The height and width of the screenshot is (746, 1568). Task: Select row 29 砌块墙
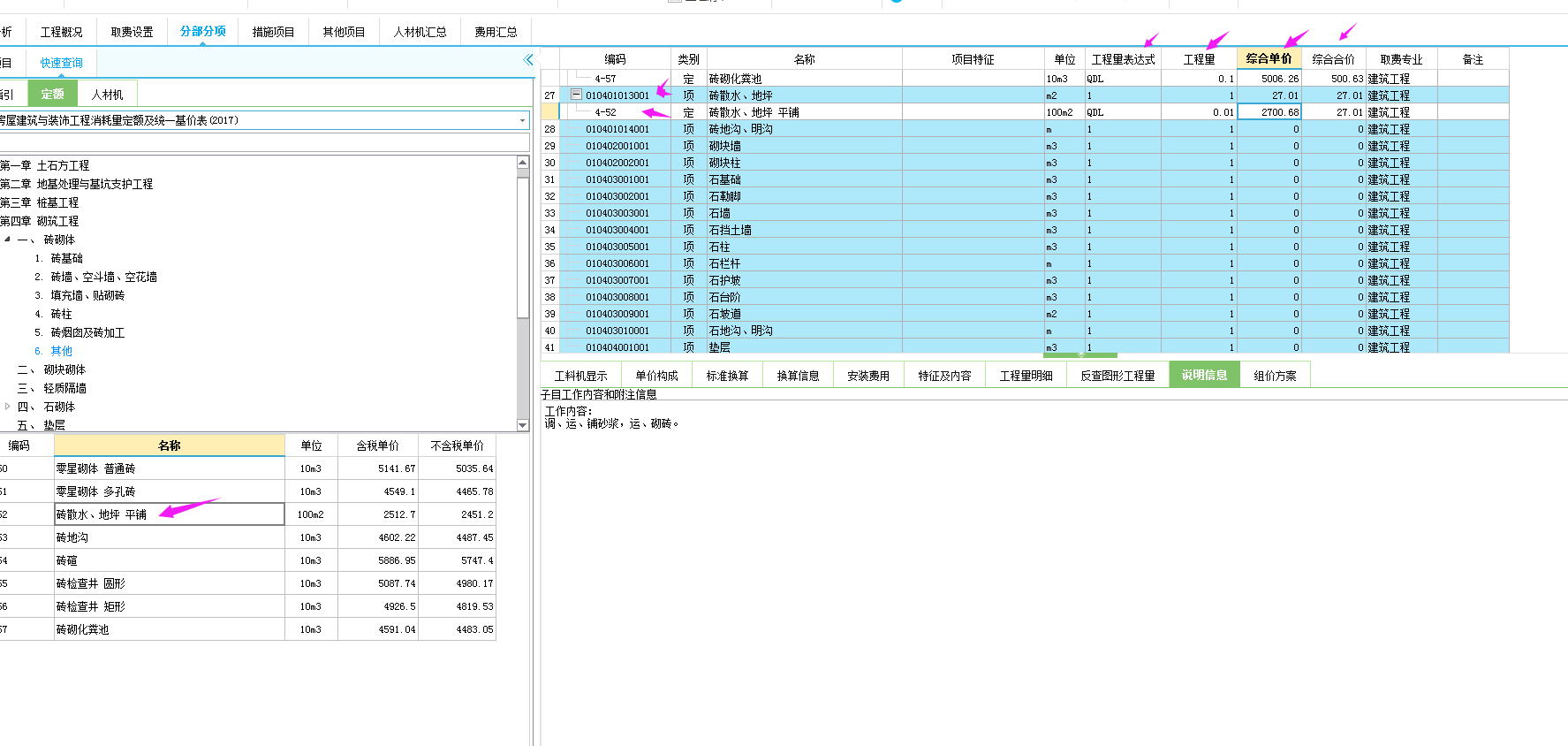(1025, 146)
